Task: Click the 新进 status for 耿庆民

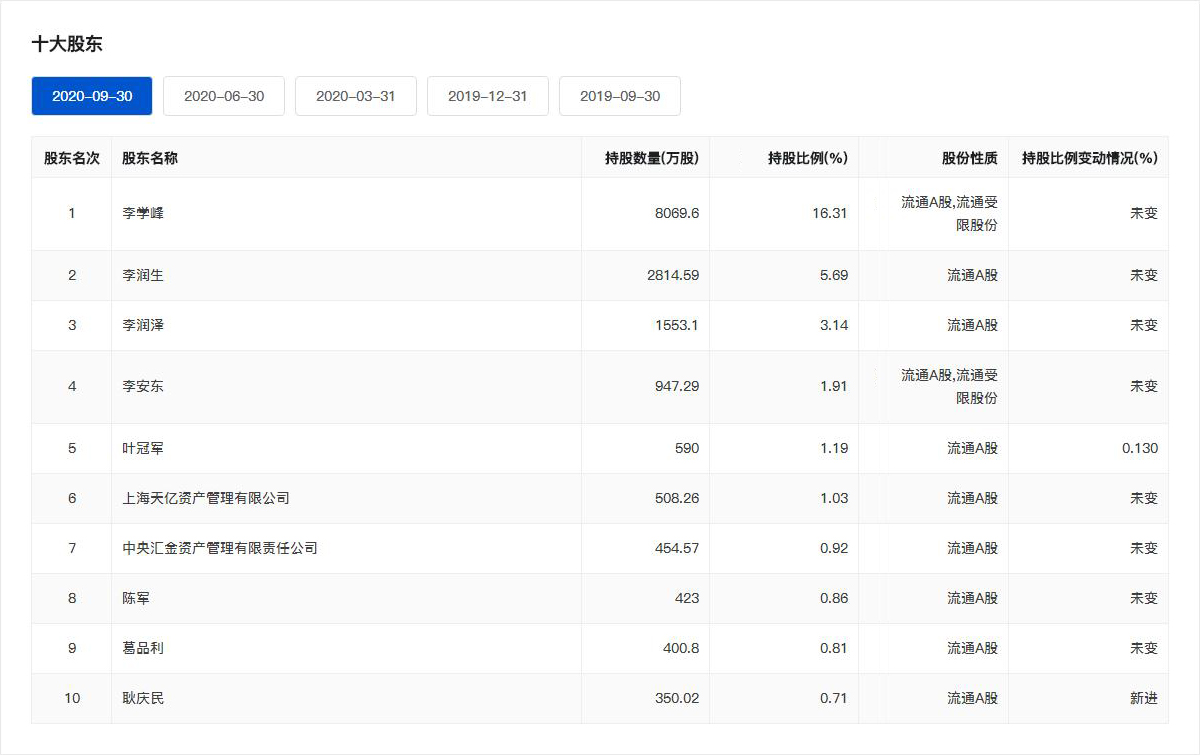Action: point(1143,698)
